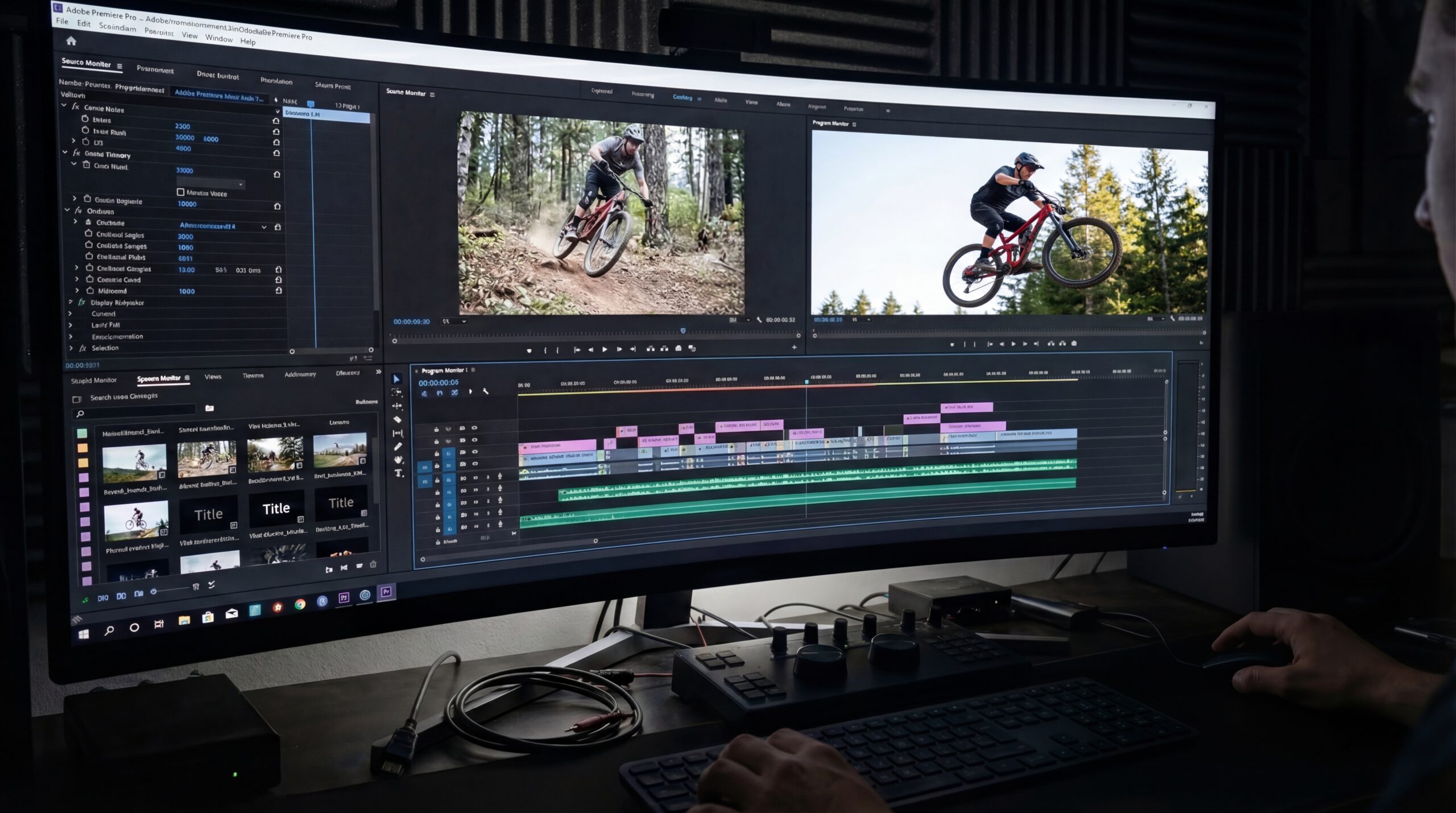
Task: Select the Pen tool in the toolbar
Action: [x=398, y=447]
